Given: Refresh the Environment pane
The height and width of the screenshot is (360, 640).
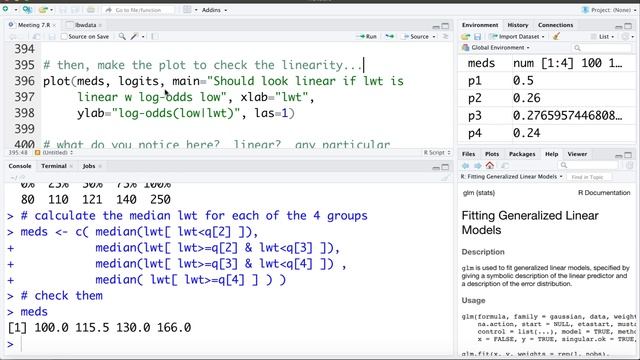Looking at the screenshot, I should 626,36.
